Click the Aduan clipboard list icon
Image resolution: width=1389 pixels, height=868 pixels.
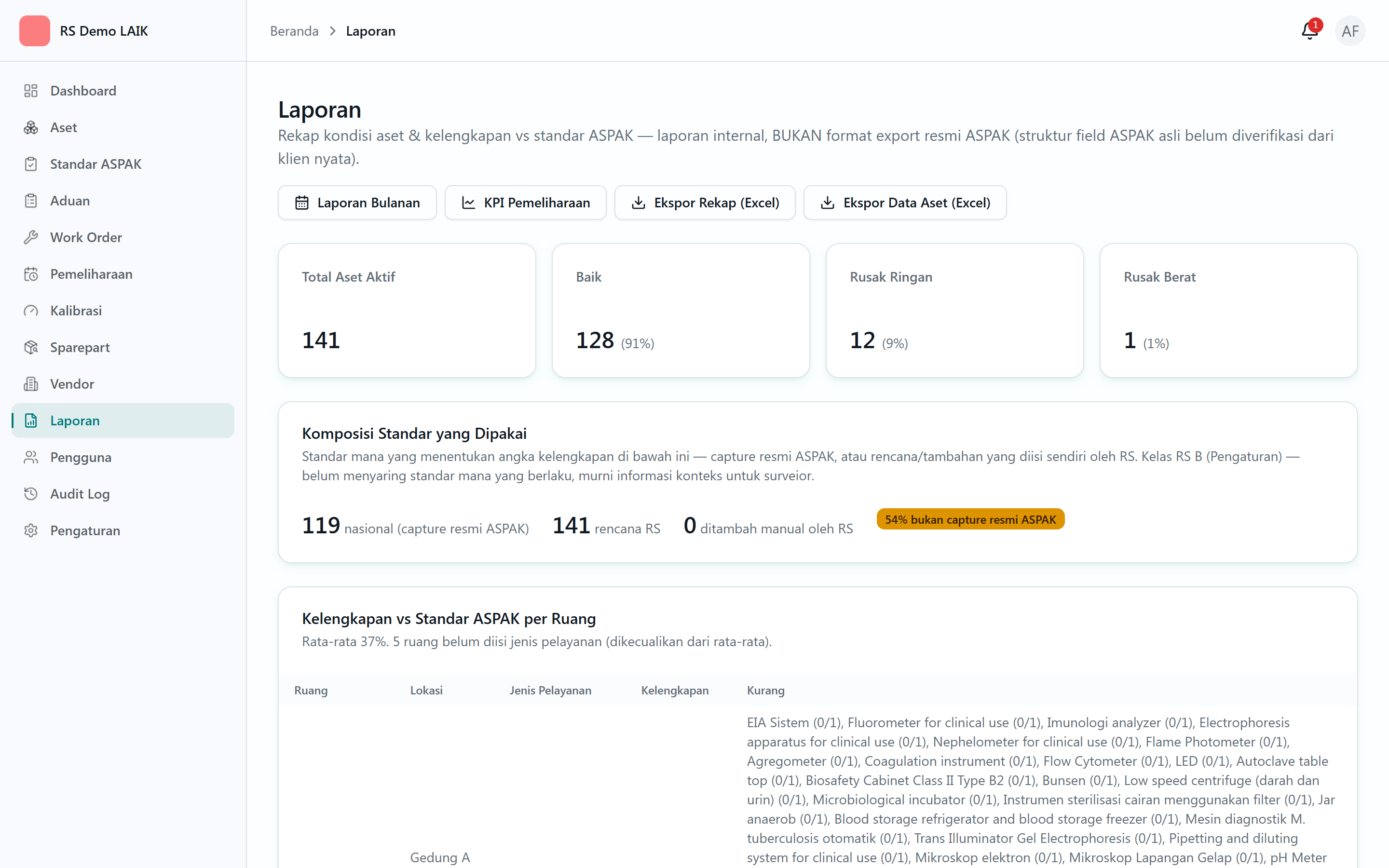click(x=31, y=201)
